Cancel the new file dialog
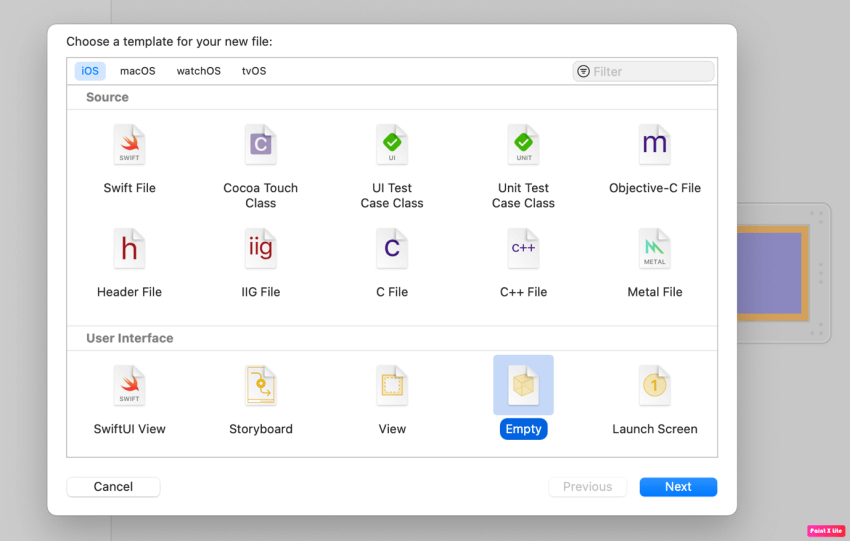Viewport: 850px width, 541px height. [113, 487]
